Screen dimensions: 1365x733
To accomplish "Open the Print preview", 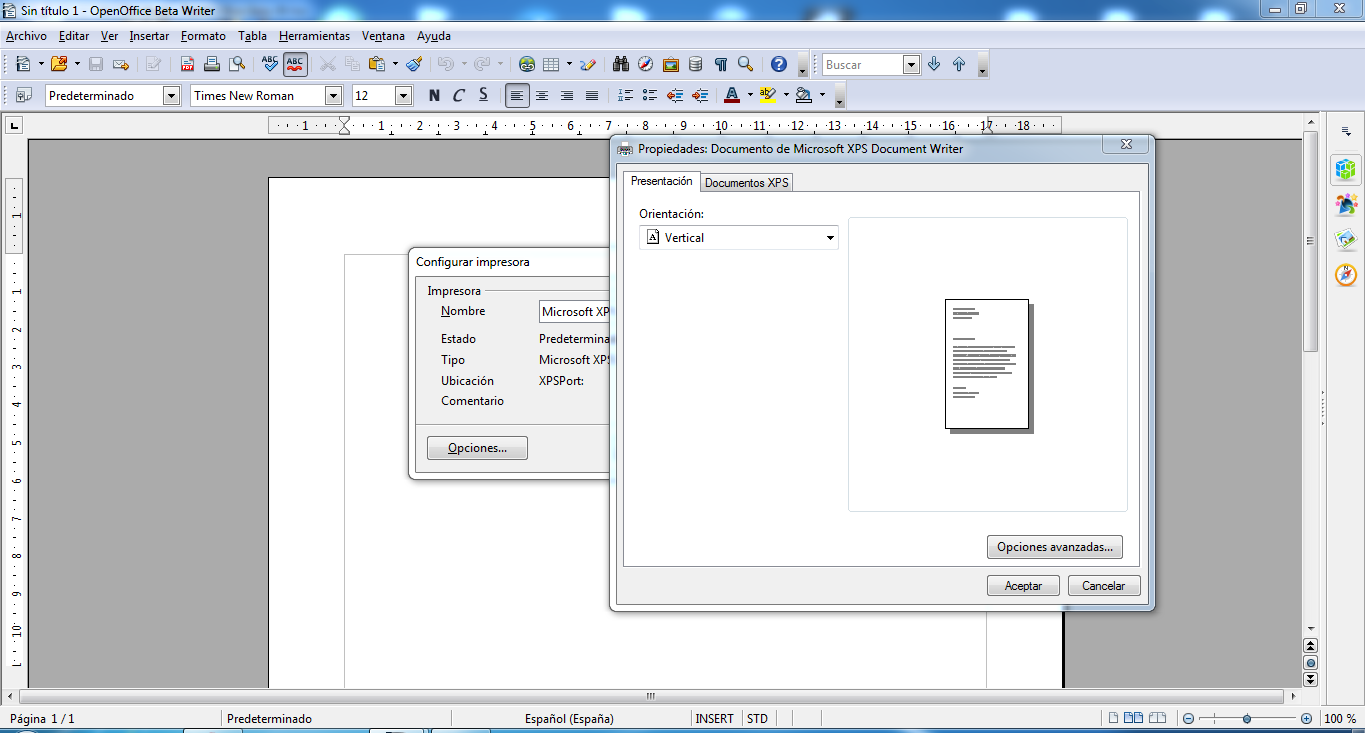I will pyautogui.click(x=234, y=63).
